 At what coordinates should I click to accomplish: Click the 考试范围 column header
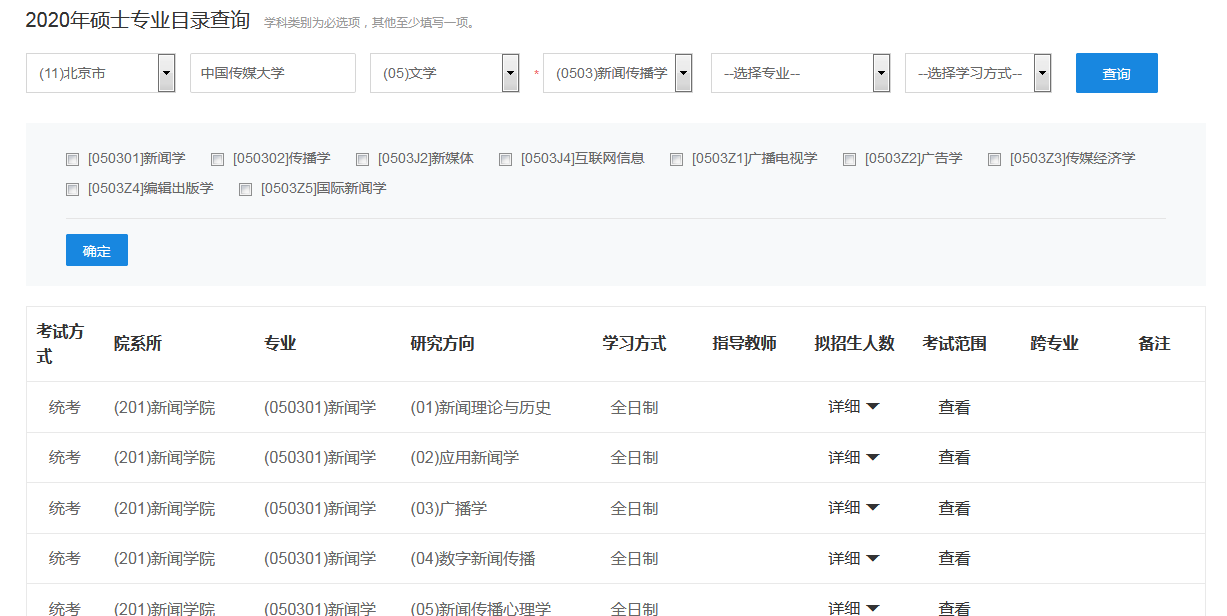[954, 344]
